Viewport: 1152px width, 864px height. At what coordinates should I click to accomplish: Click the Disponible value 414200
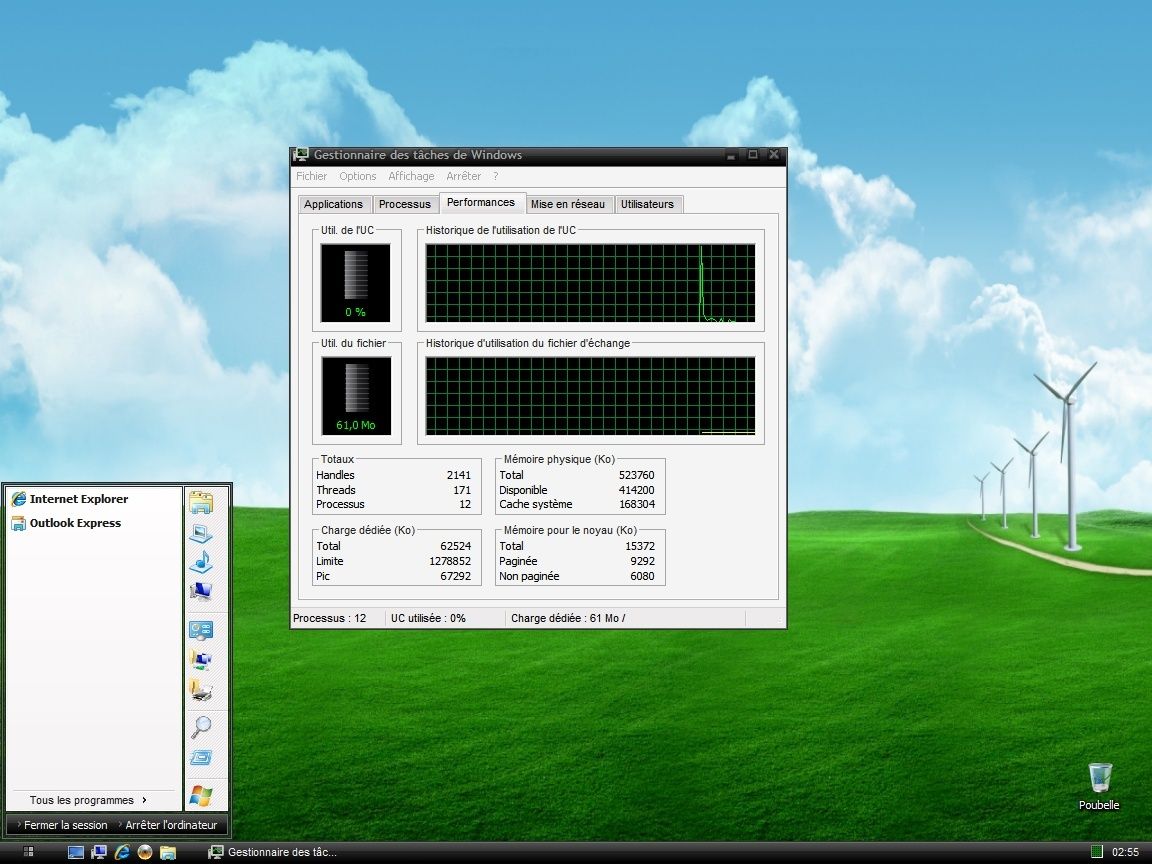coord(636,490)
